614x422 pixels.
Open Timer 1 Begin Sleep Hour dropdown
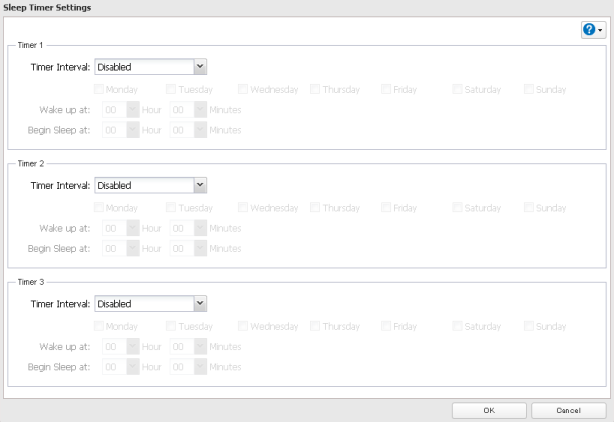[x=121, y=130]
